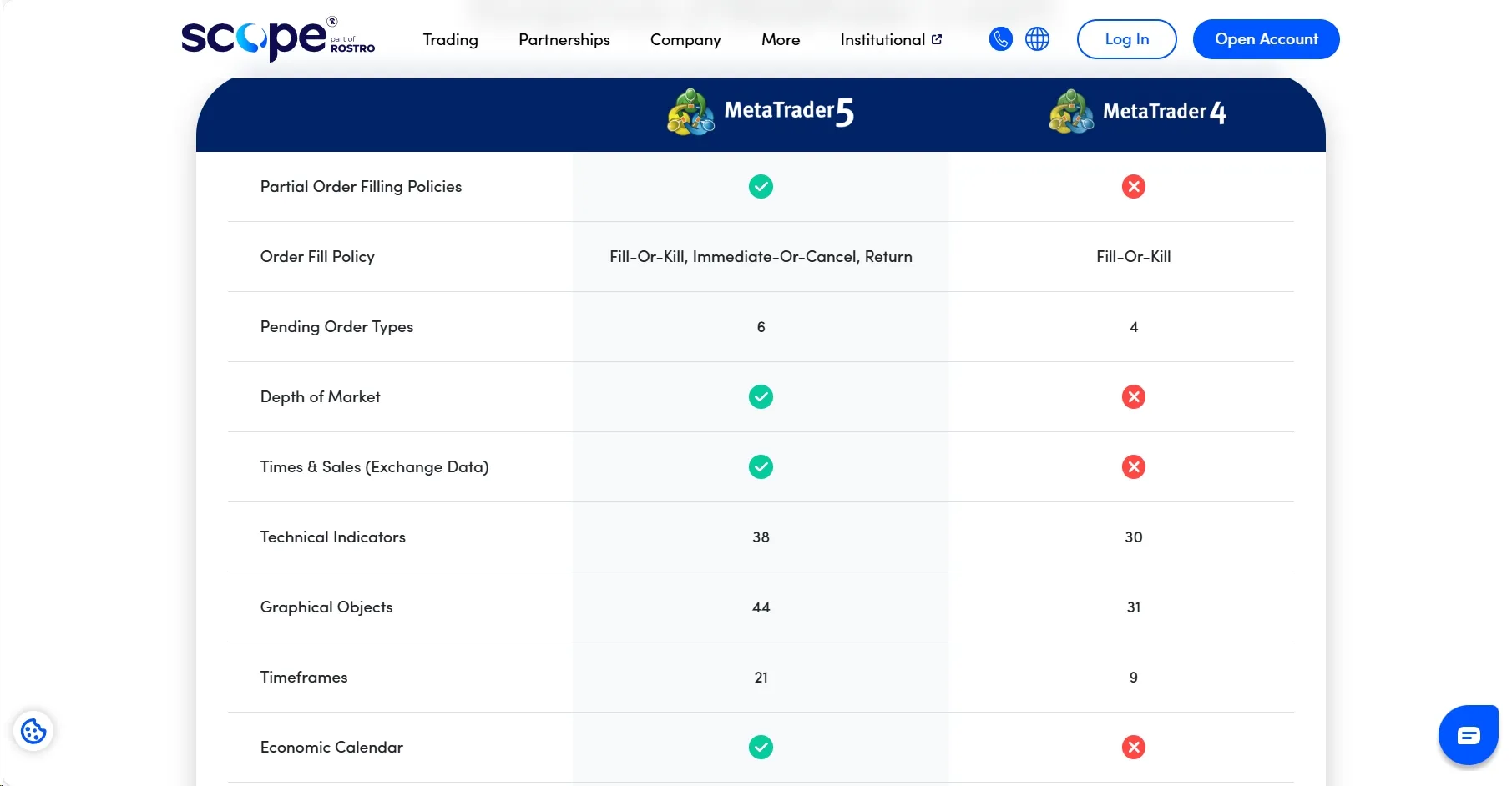Click MT4 Technical Indicators value 30
The width and height of the screenshot is (1512, 786).
[1134, 537]
